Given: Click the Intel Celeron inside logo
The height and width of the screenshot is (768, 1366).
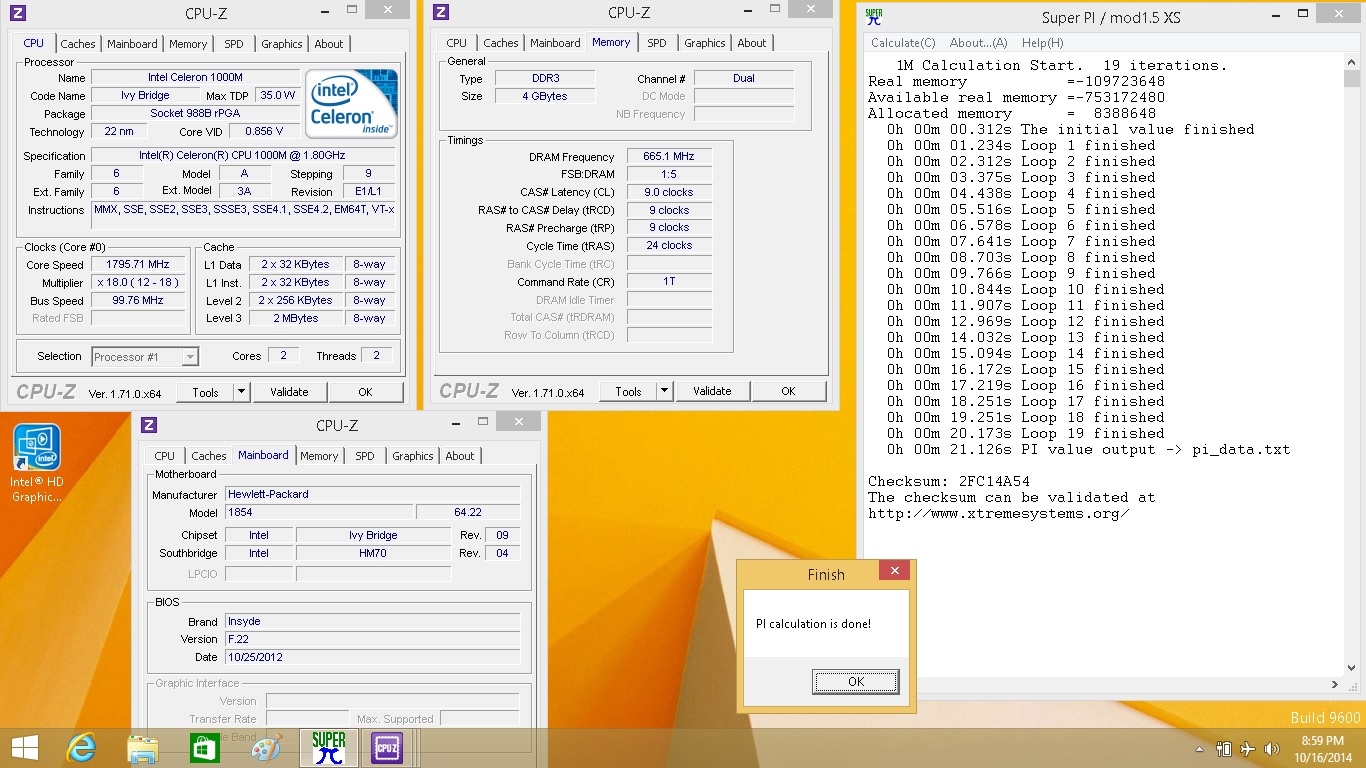Looking at the screenshot, I should [352, 103].
